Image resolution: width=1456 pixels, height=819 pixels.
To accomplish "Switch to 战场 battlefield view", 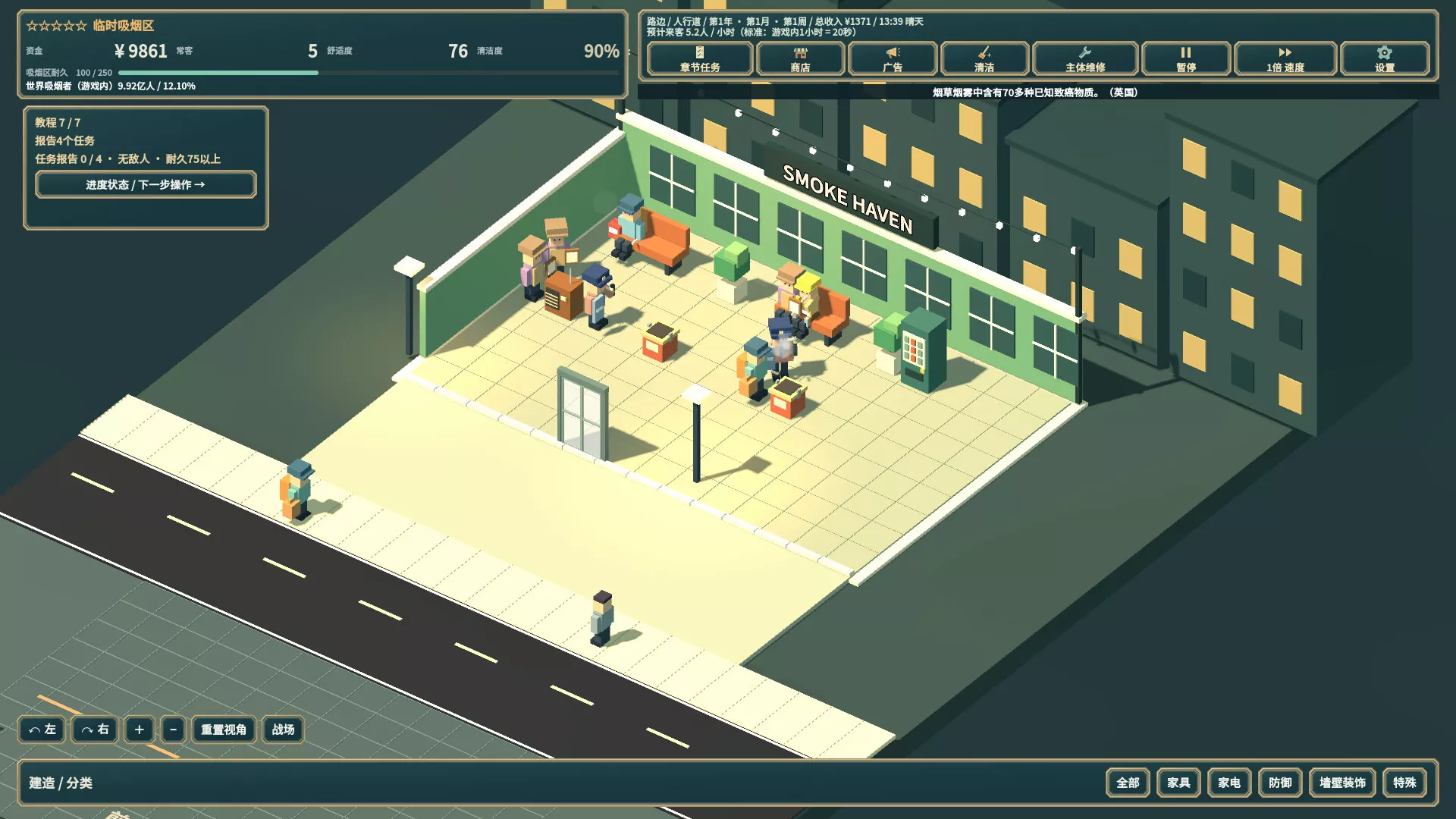I will (283, 730).
